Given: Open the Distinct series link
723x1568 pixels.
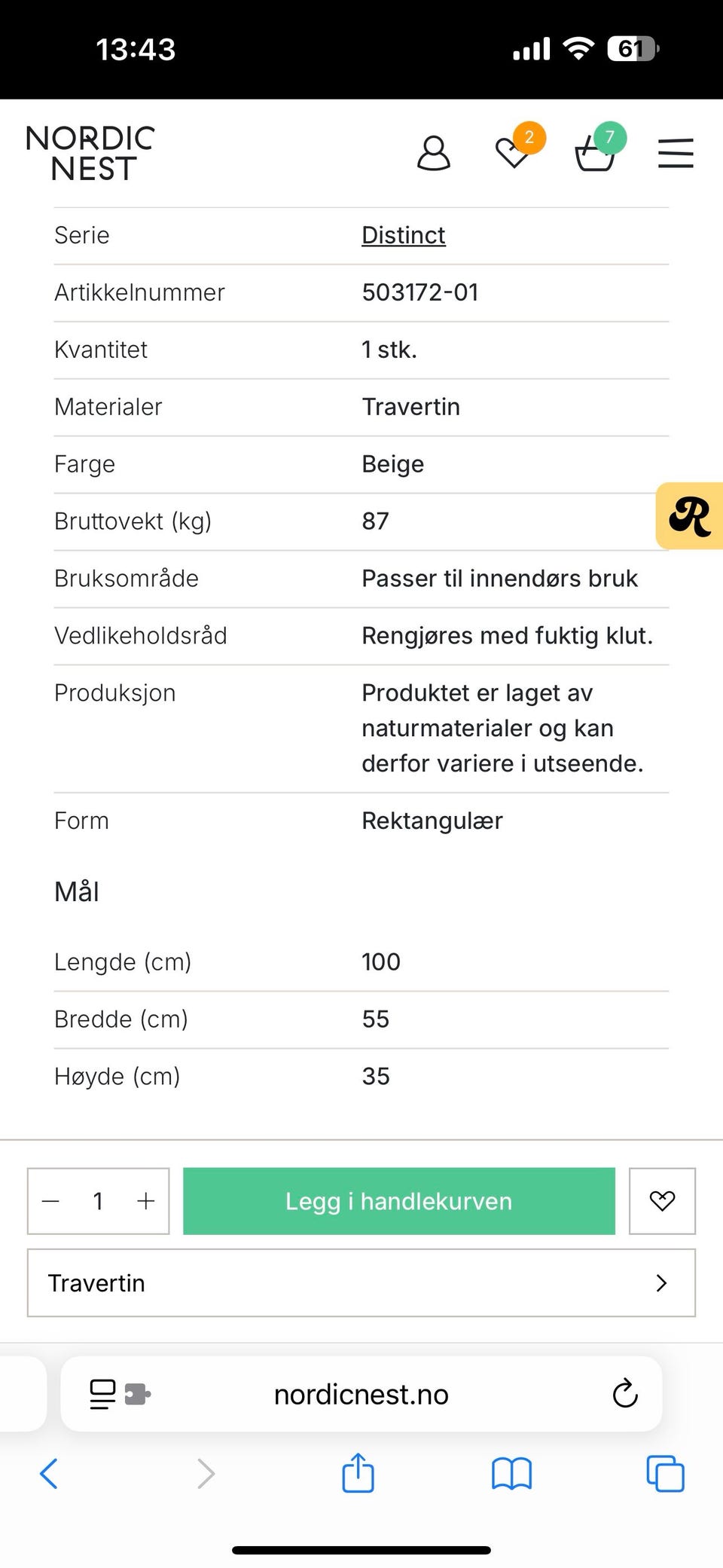Looking at the screenshot, I should pos(404,235).
